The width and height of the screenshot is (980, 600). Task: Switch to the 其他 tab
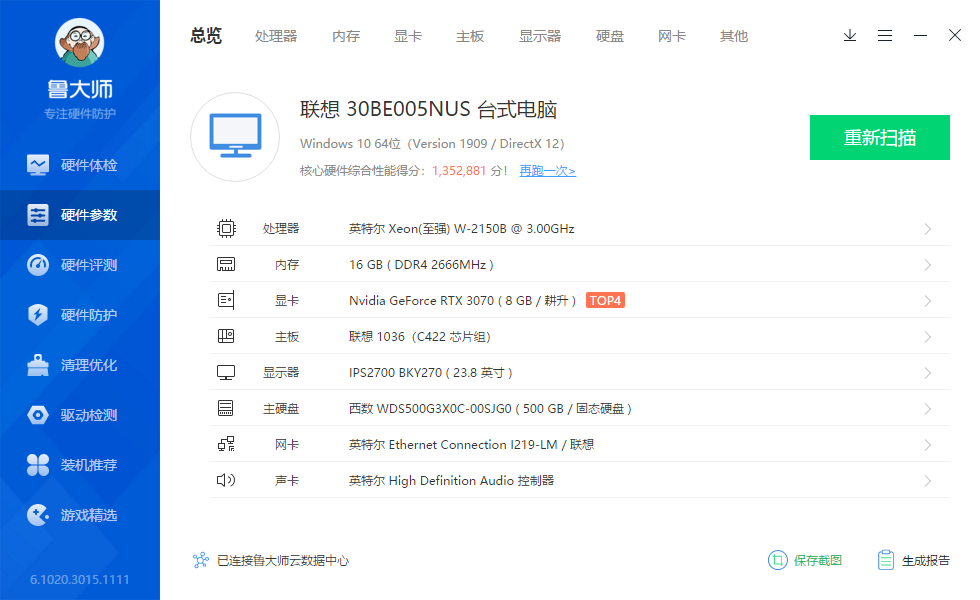tap(734, 36)
